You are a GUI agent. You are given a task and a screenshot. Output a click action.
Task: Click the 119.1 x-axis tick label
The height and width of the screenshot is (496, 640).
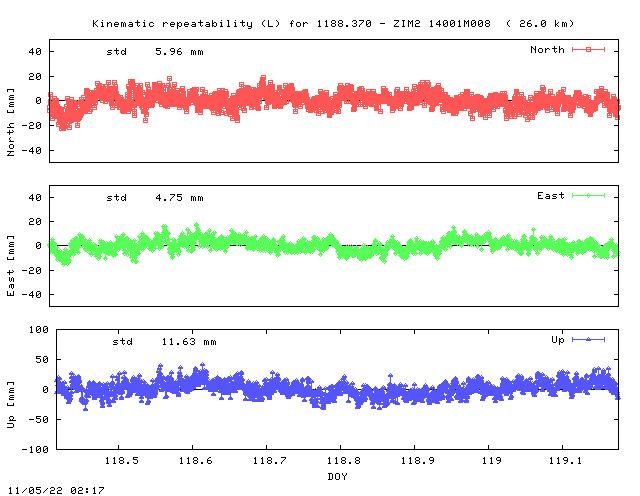click(x=565, y=461)
